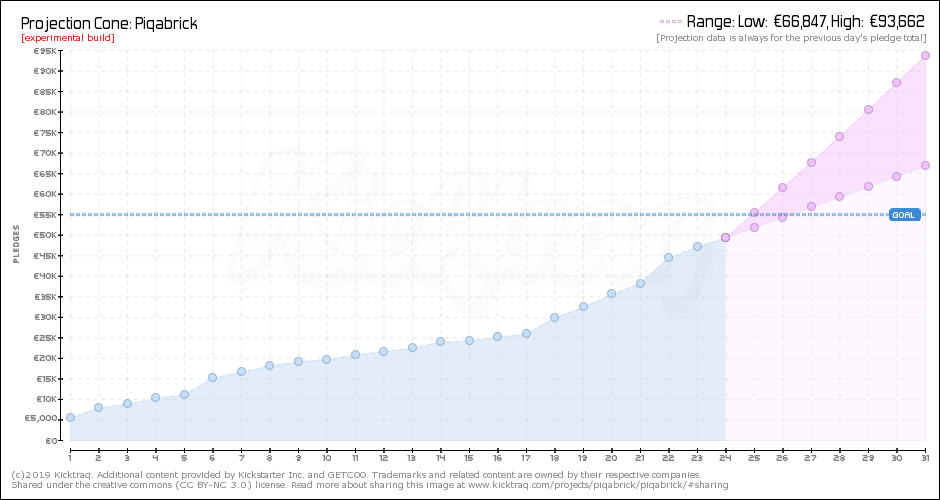
Task: Click the lower pink projection point for day 31
Action: click(925, 165)
